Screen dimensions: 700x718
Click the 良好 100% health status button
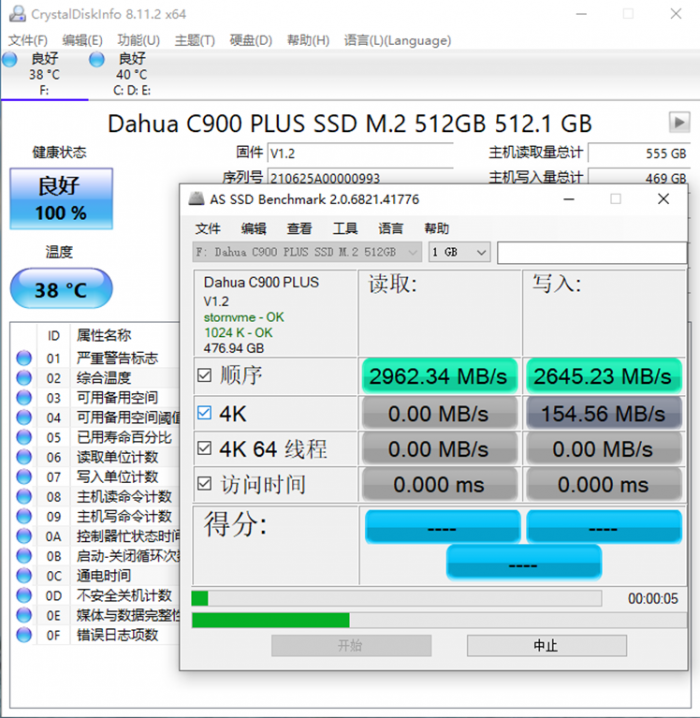tap(61, 198)
